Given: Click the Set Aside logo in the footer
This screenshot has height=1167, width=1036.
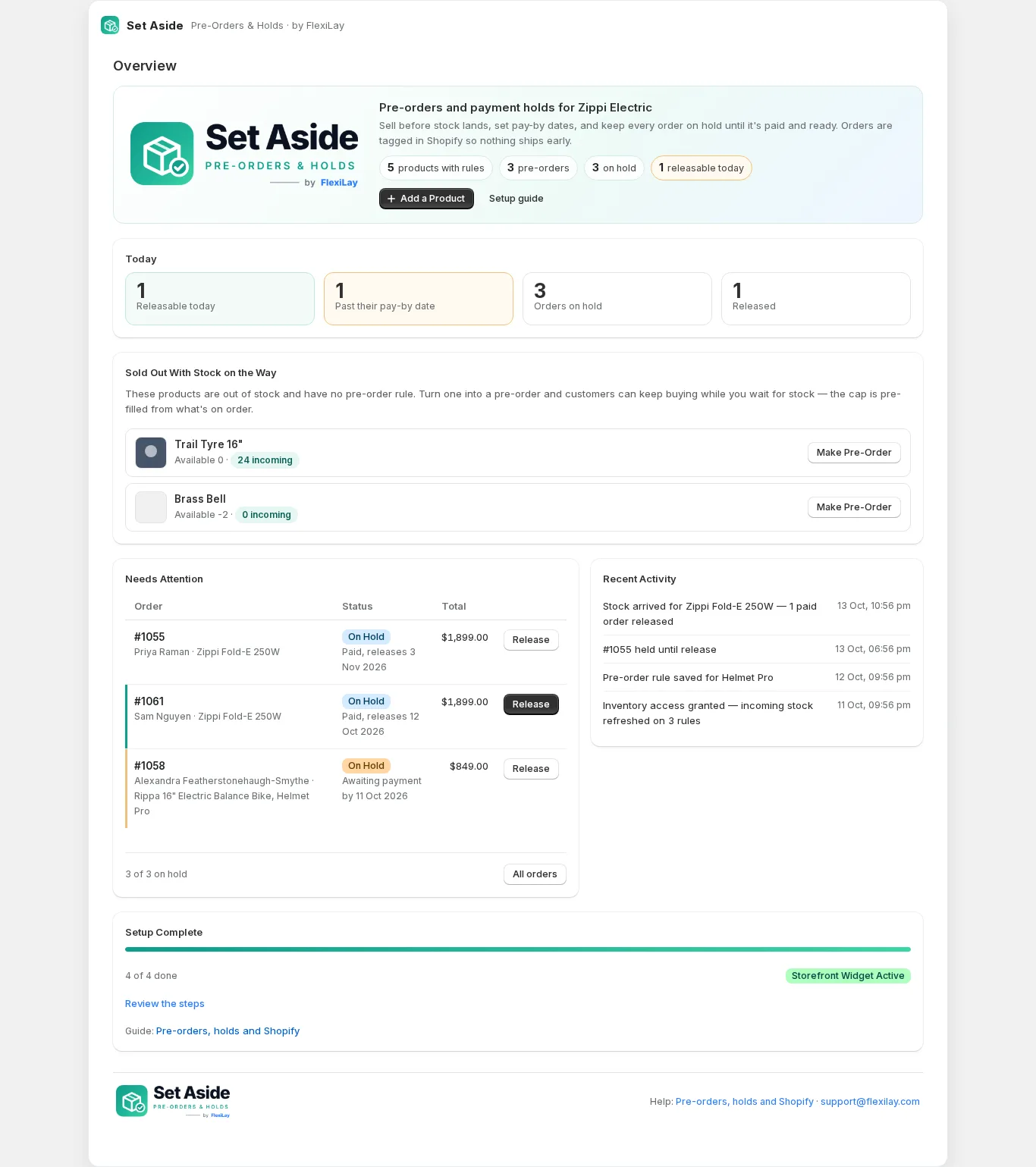Looking at the screenshot, I should click(x=173, y=1101).
